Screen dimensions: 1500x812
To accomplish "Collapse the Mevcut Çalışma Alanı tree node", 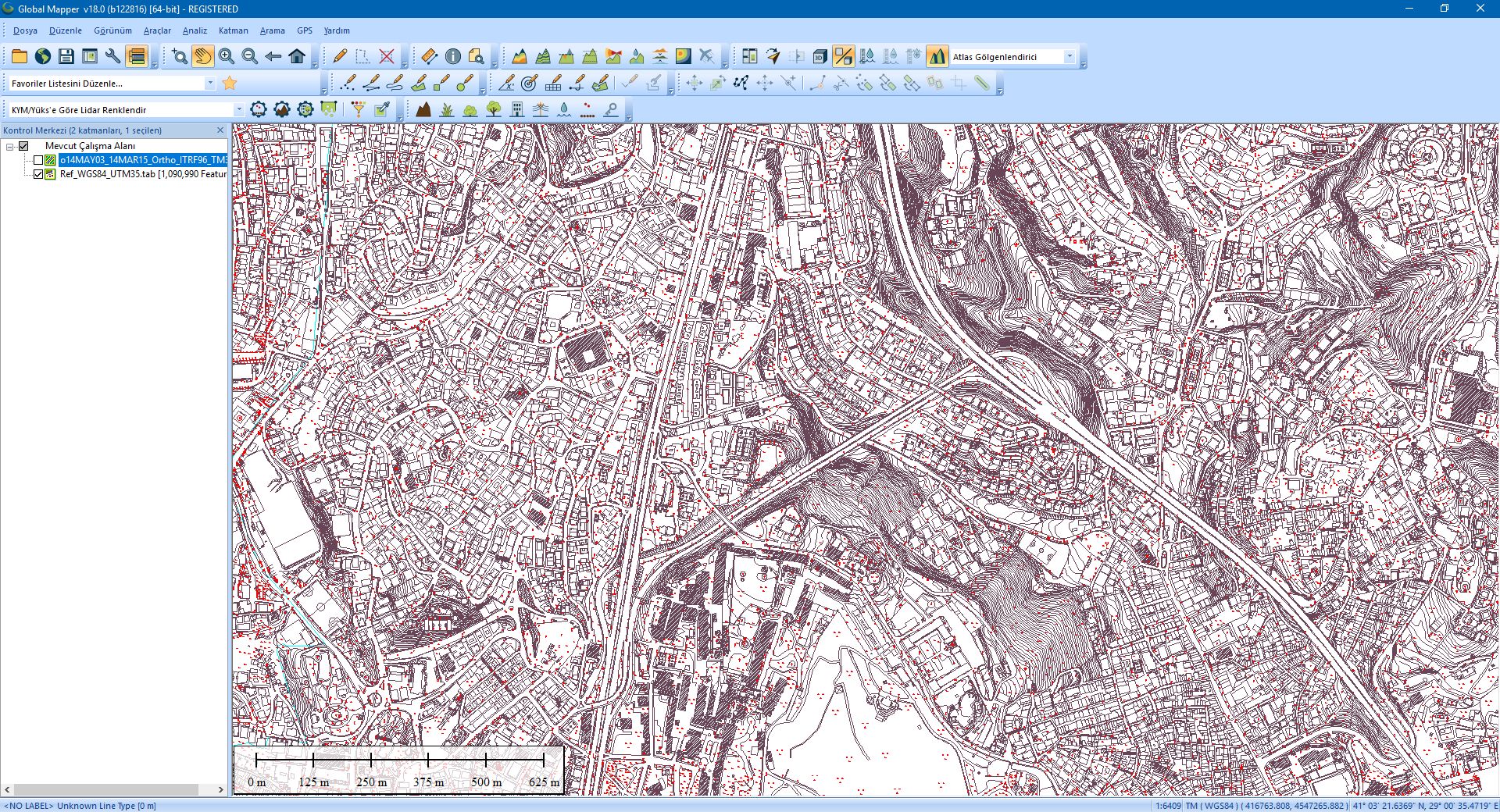I will coord(9,146).
